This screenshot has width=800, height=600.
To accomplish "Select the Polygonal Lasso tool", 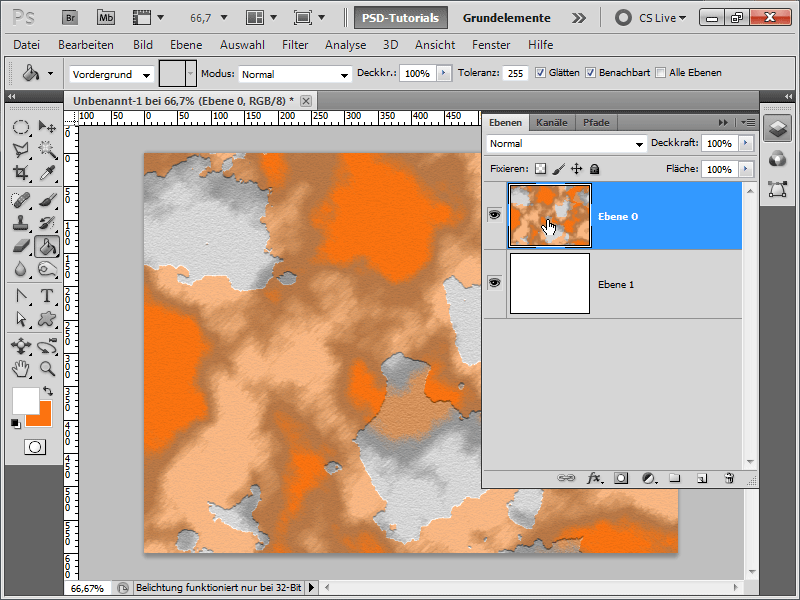I will [x=20, y=149].
